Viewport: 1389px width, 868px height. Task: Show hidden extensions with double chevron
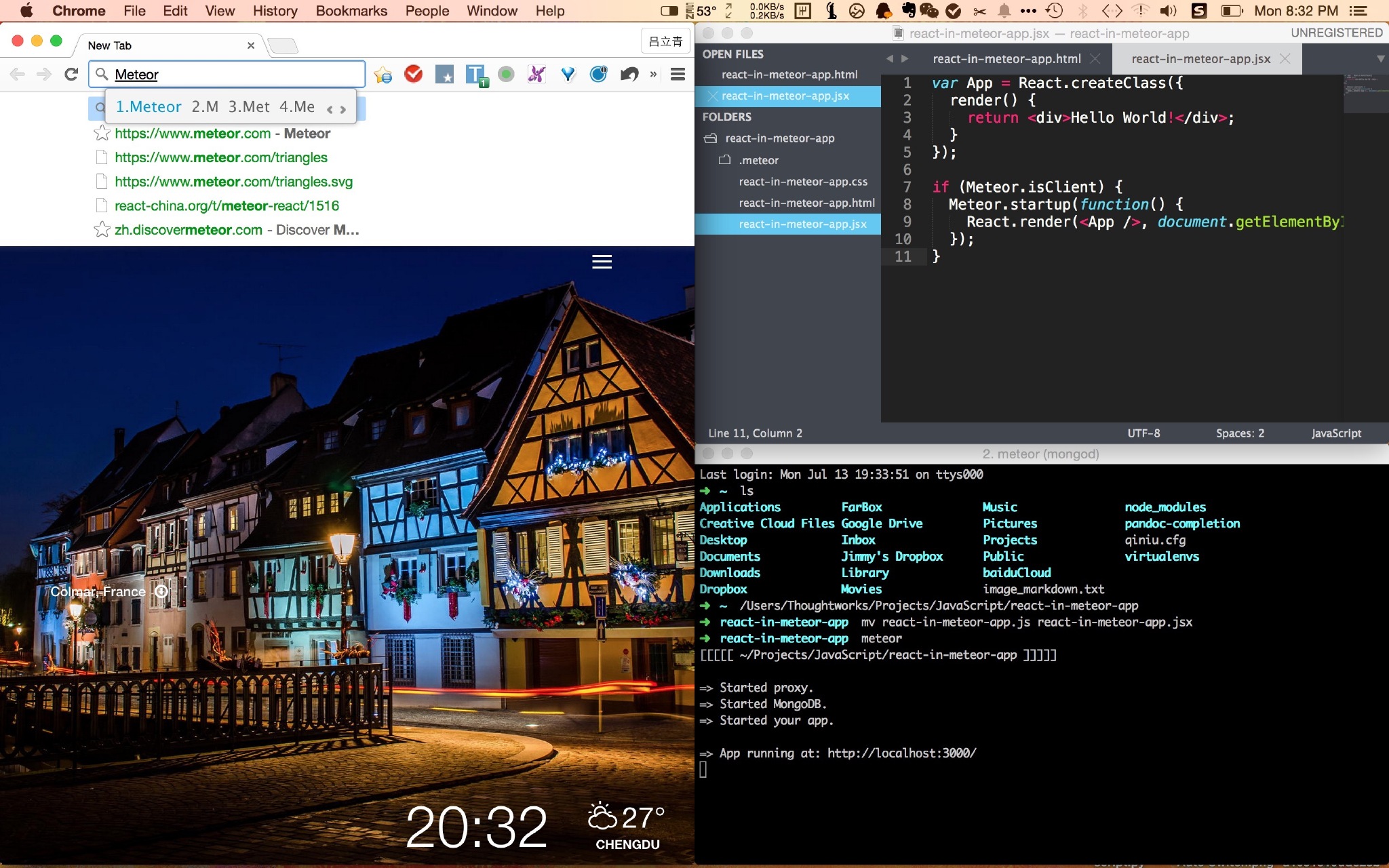point(653,74)
